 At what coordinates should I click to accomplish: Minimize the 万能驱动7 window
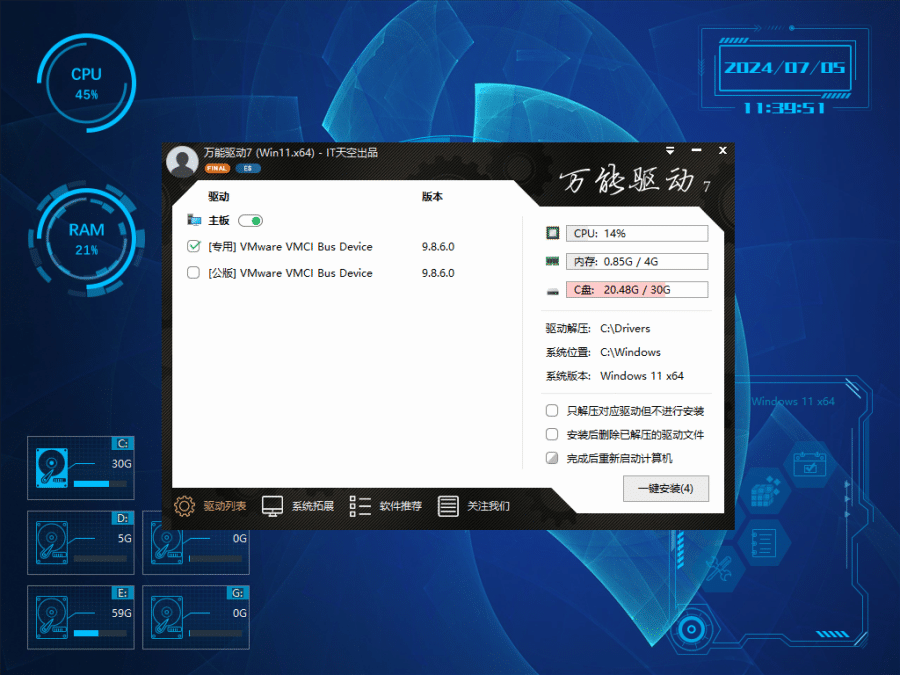click(x=697, y=150)
